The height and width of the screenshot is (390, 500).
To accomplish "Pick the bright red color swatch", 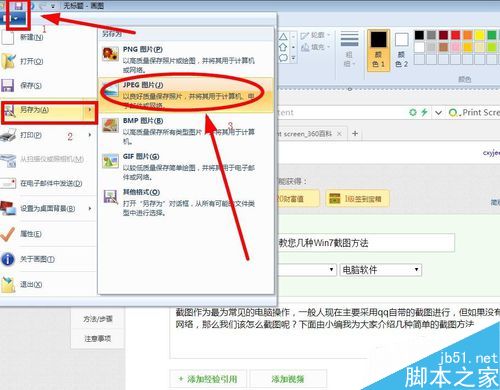I will (x=456, y=35).
